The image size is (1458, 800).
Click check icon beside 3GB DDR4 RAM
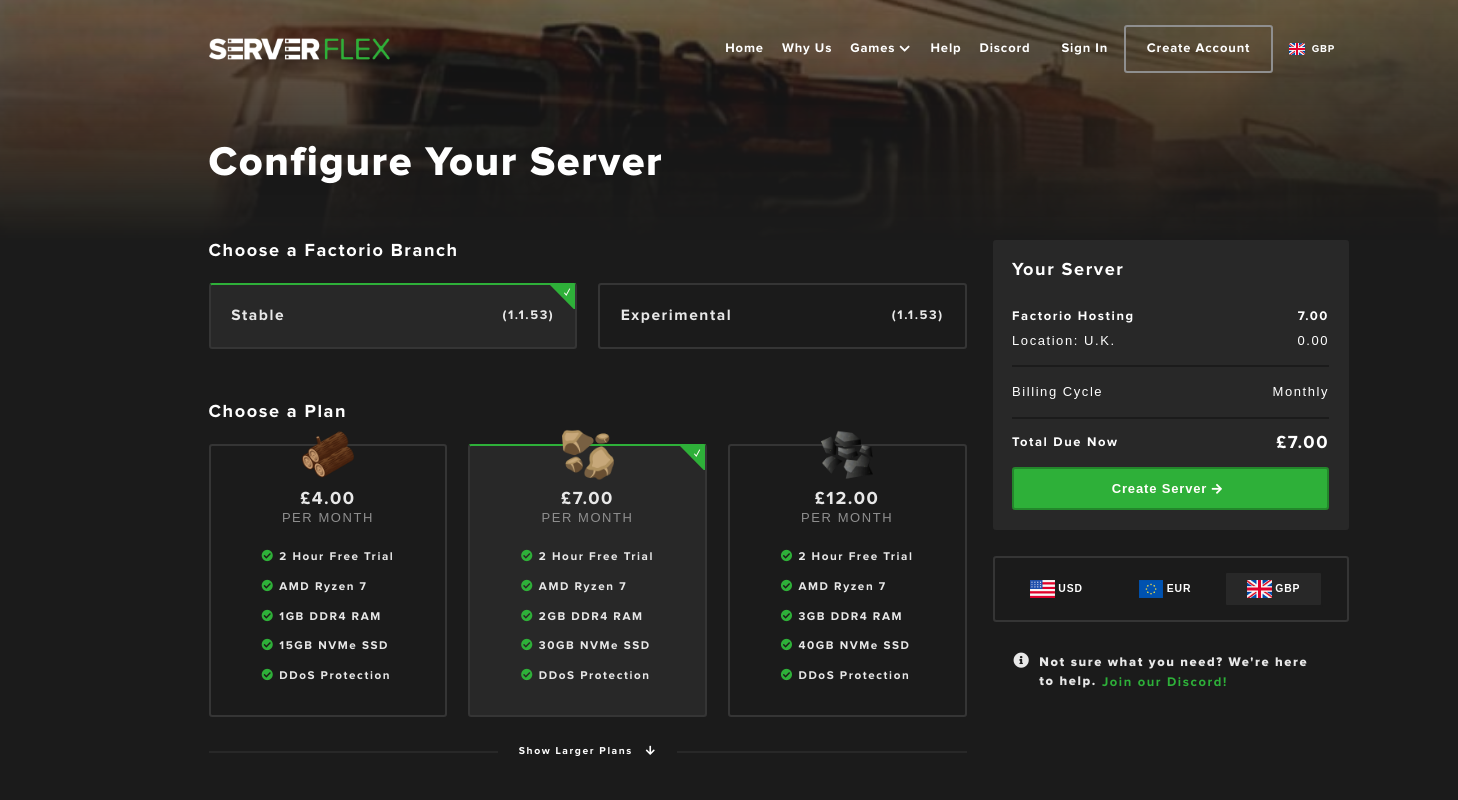[787, 615]
